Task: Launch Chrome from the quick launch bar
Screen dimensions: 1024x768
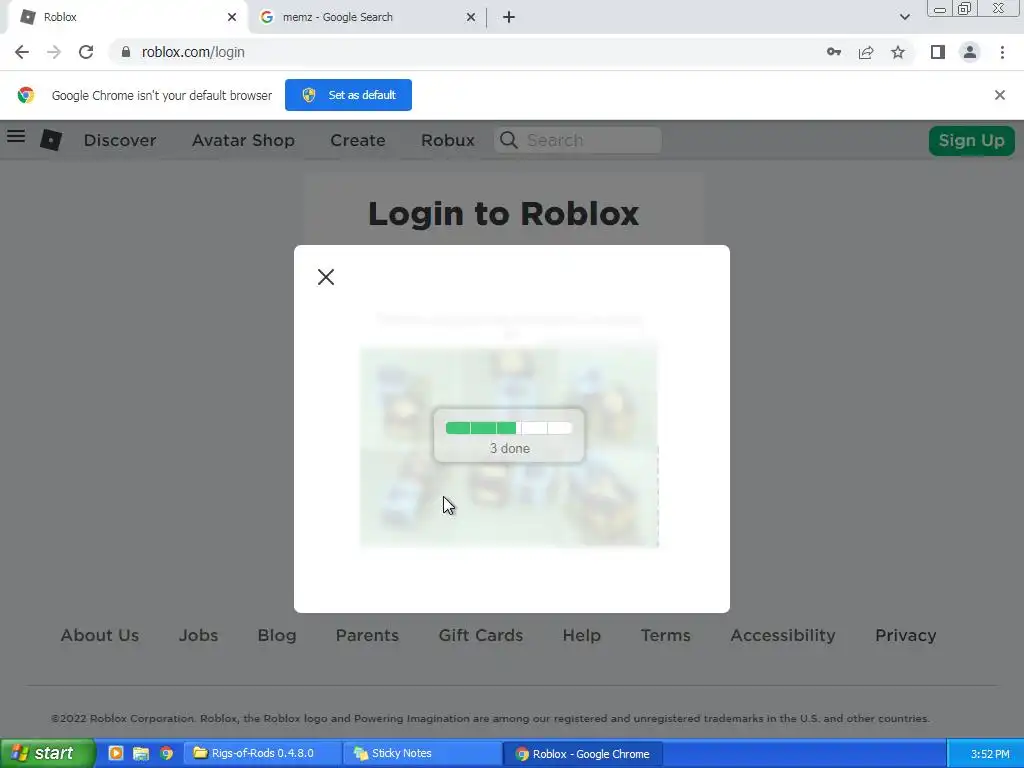Action: click(167, 753)
